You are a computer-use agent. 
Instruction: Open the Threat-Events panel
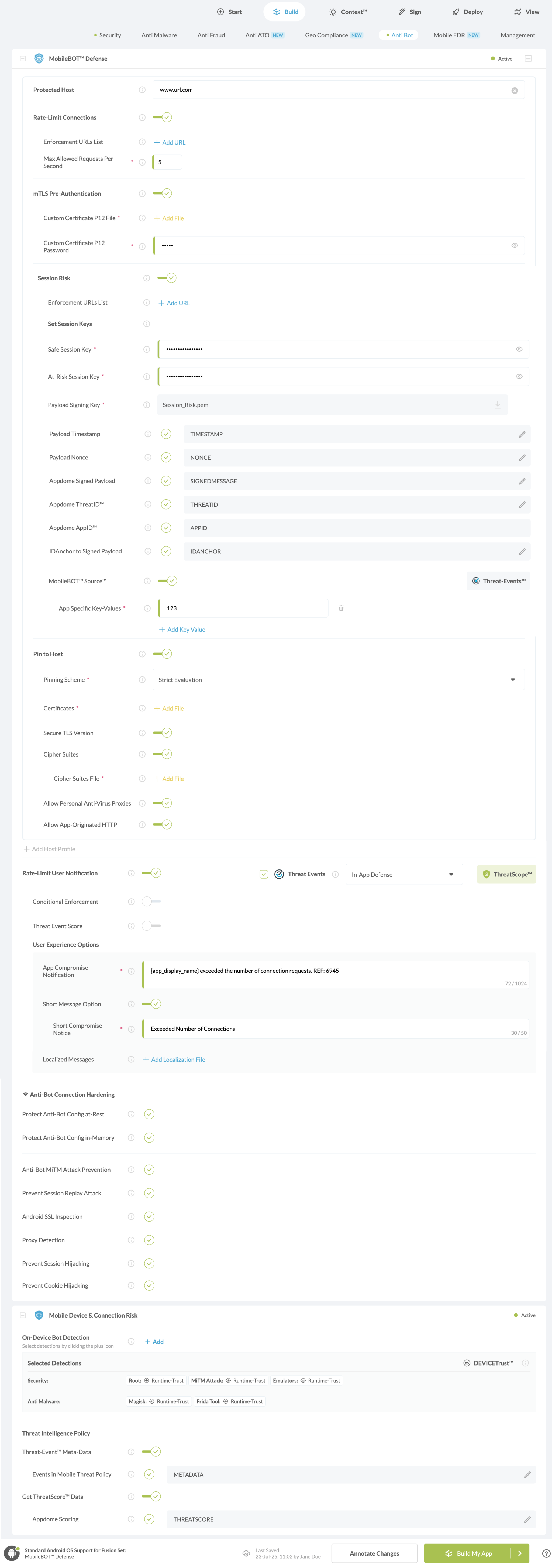click(498, 581)
